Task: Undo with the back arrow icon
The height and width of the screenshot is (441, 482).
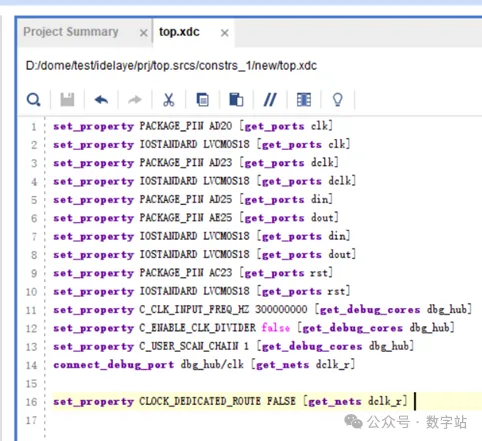Action: [x=101, y=100]
